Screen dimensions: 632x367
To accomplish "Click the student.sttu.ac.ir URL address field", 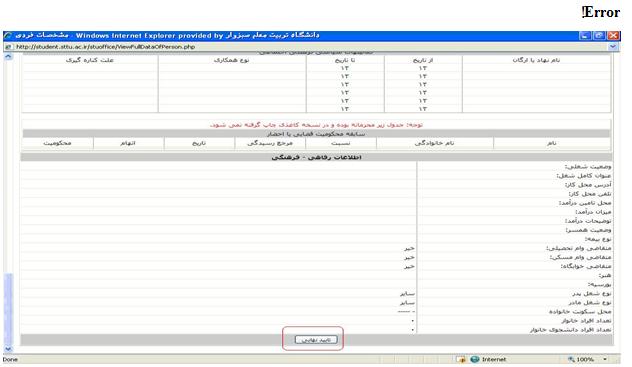I will pyautogui.click(x=310, y=47).
